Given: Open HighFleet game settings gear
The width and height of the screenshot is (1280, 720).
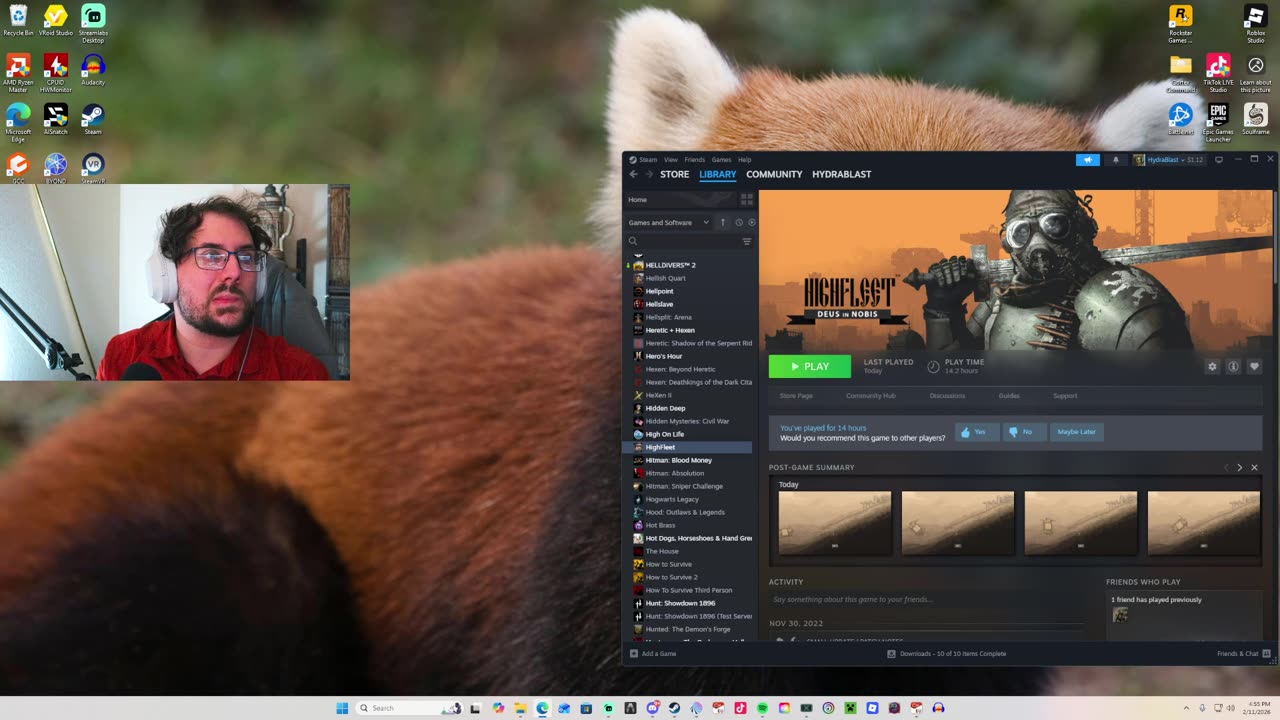Looking at the screenshot, I should [x=1212, y=367].
